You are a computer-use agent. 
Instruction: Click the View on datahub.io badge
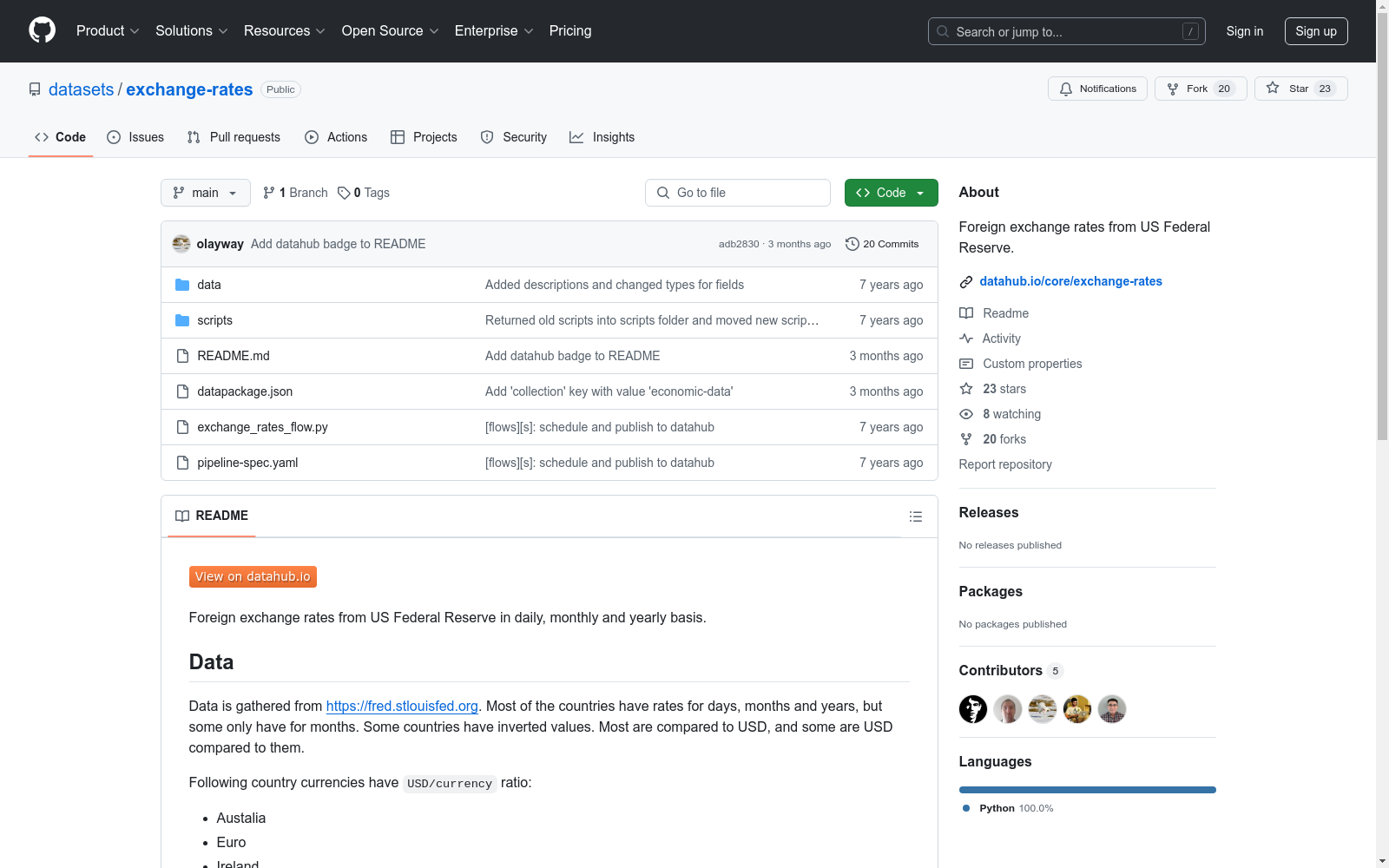pyautogui.click(x=253, y=576)
